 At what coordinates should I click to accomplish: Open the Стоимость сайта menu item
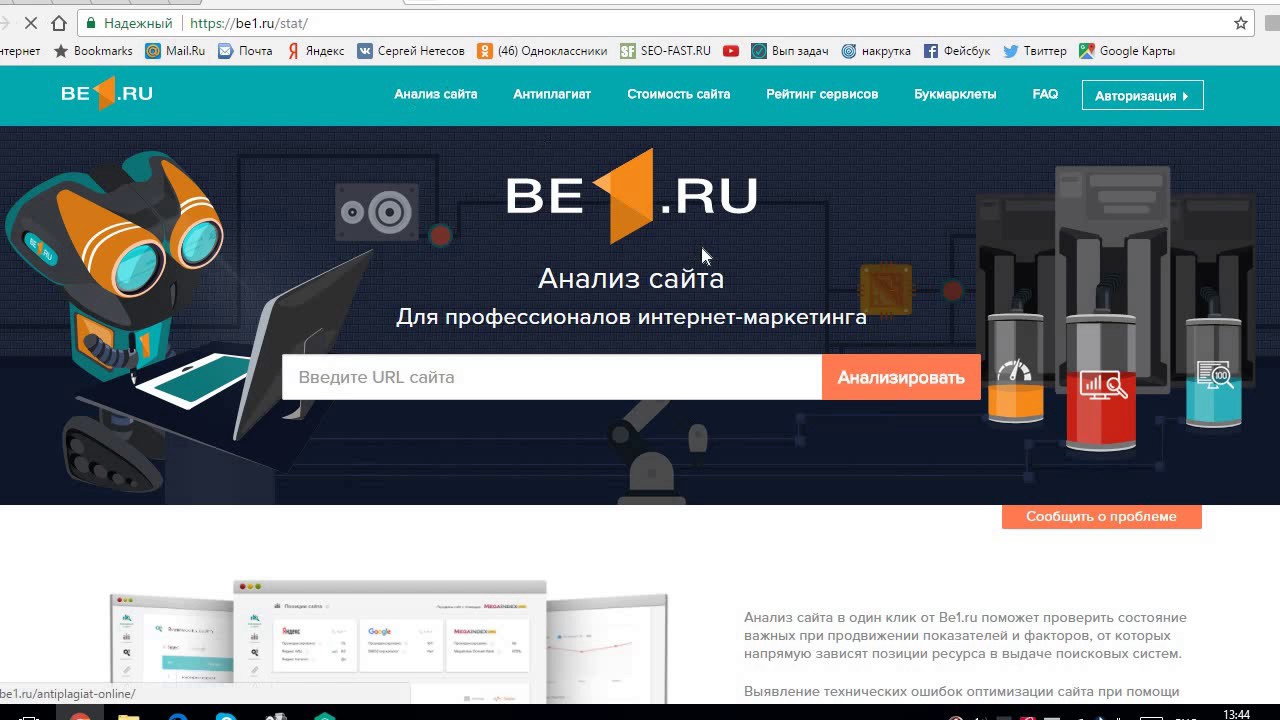click(x=679, y=94)
